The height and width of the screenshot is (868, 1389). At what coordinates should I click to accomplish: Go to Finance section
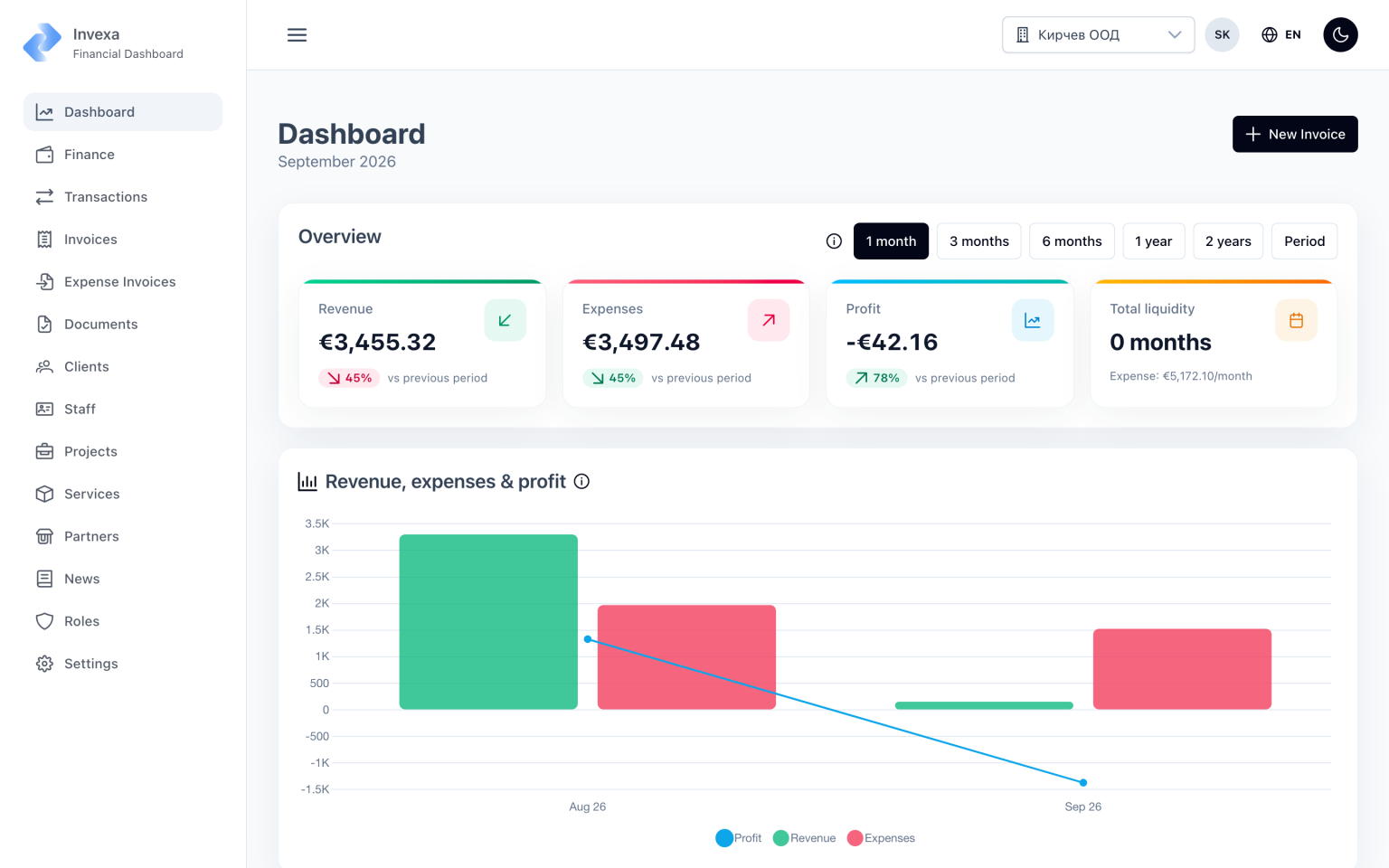coord(123,155)
